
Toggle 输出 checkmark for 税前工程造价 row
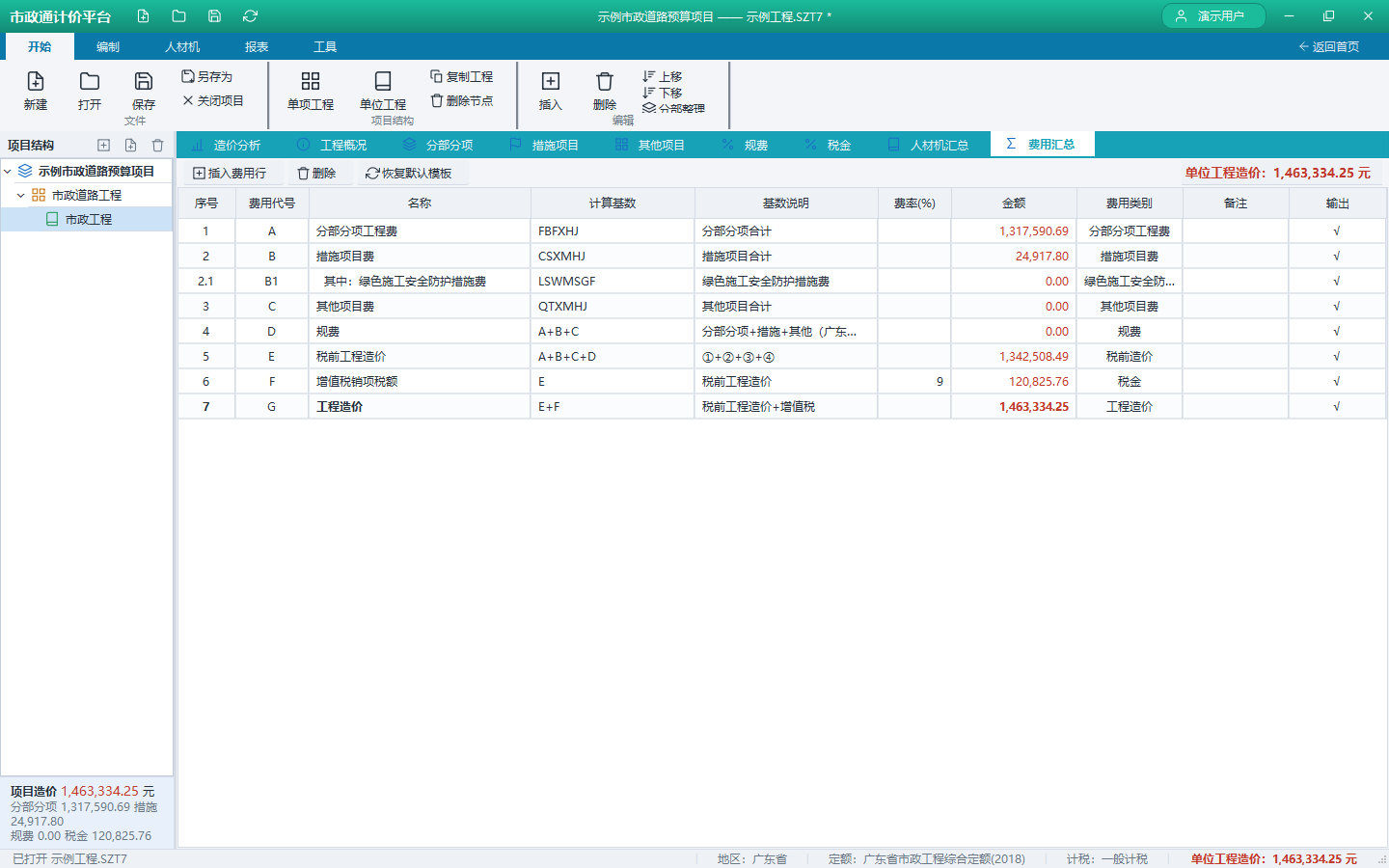pos(1337,357)
